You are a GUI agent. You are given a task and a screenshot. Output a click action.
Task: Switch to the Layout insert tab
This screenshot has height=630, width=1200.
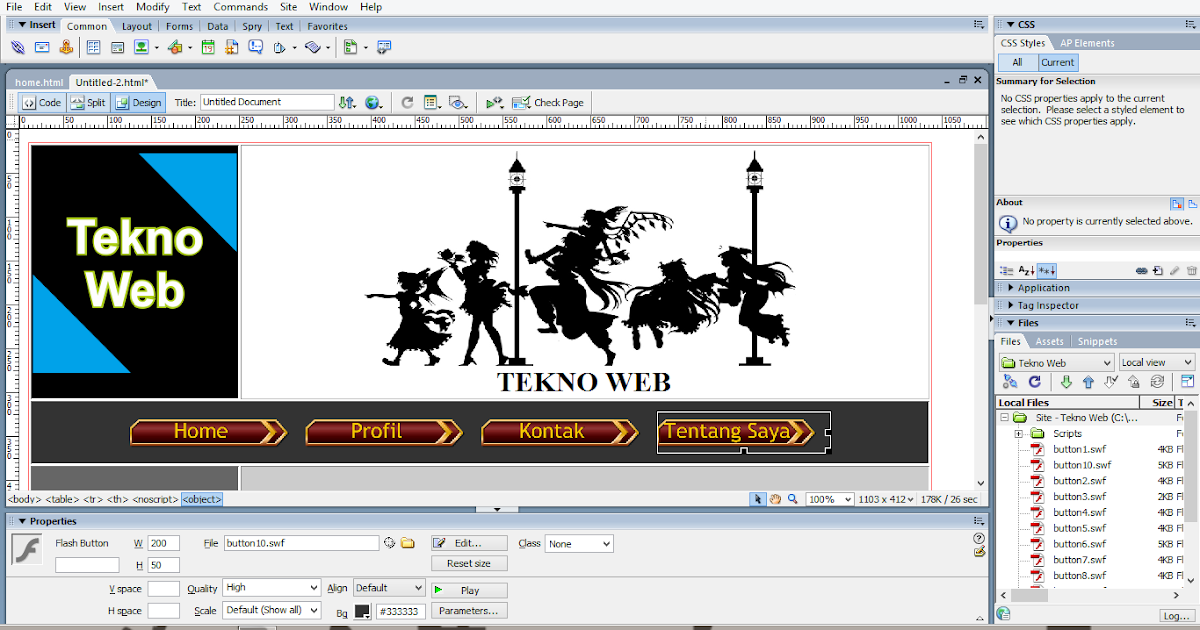[x=137, y=26]
